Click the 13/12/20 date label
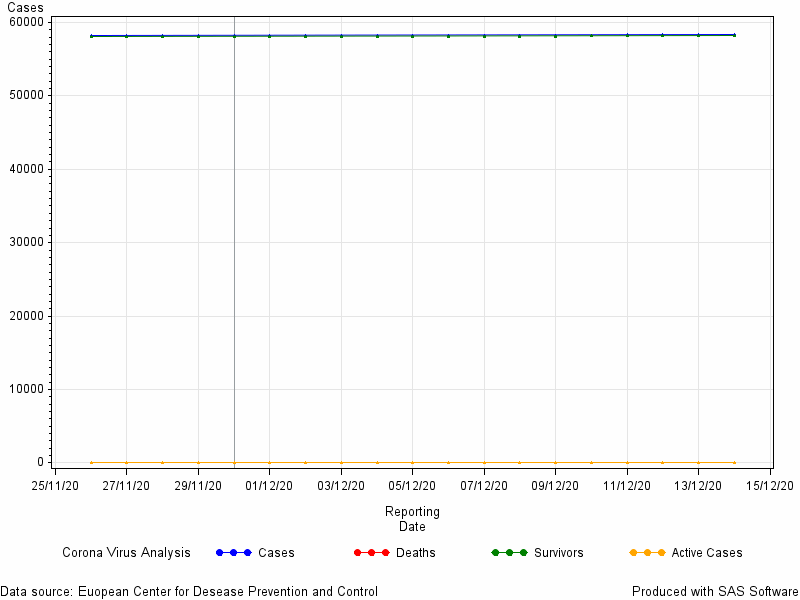Viewport: 800px width, 600px height. coord(698,485)
